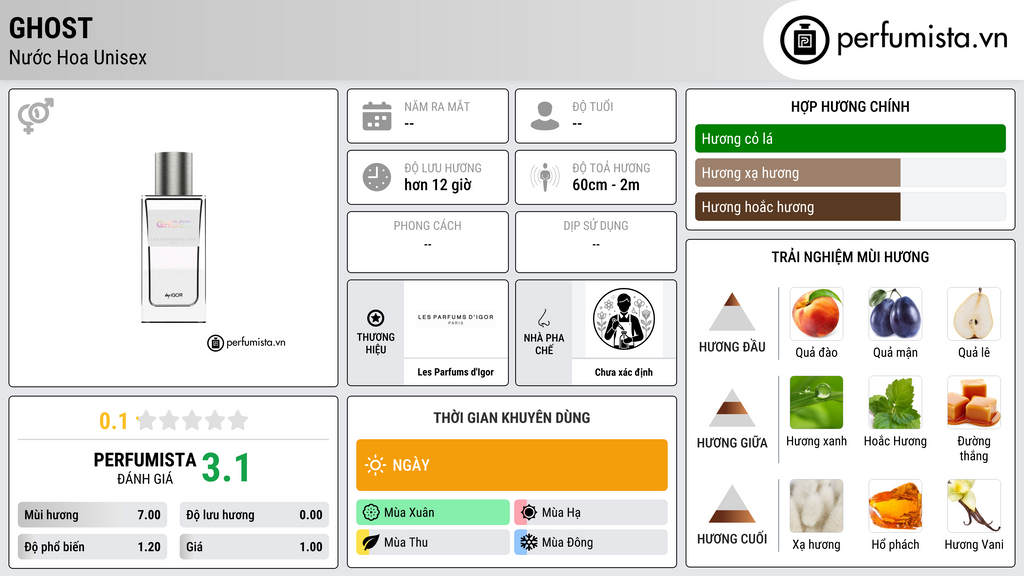Click the sillage icon beside Độ Toả Hương
The height and width of the screenshot is (576, 1024).
point(545,177)
